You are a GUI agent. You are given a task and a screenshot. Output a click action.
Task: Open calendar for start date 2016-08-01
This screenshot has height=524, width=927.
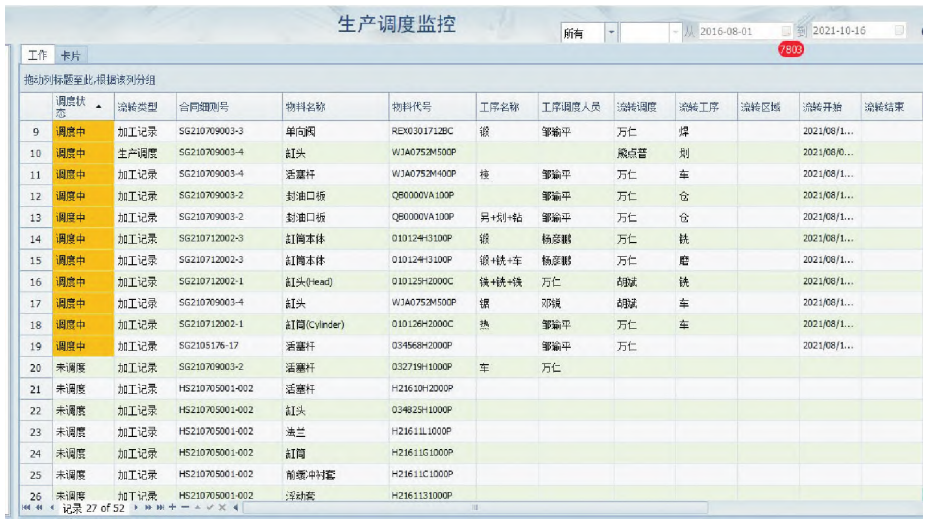pos(786,31)
